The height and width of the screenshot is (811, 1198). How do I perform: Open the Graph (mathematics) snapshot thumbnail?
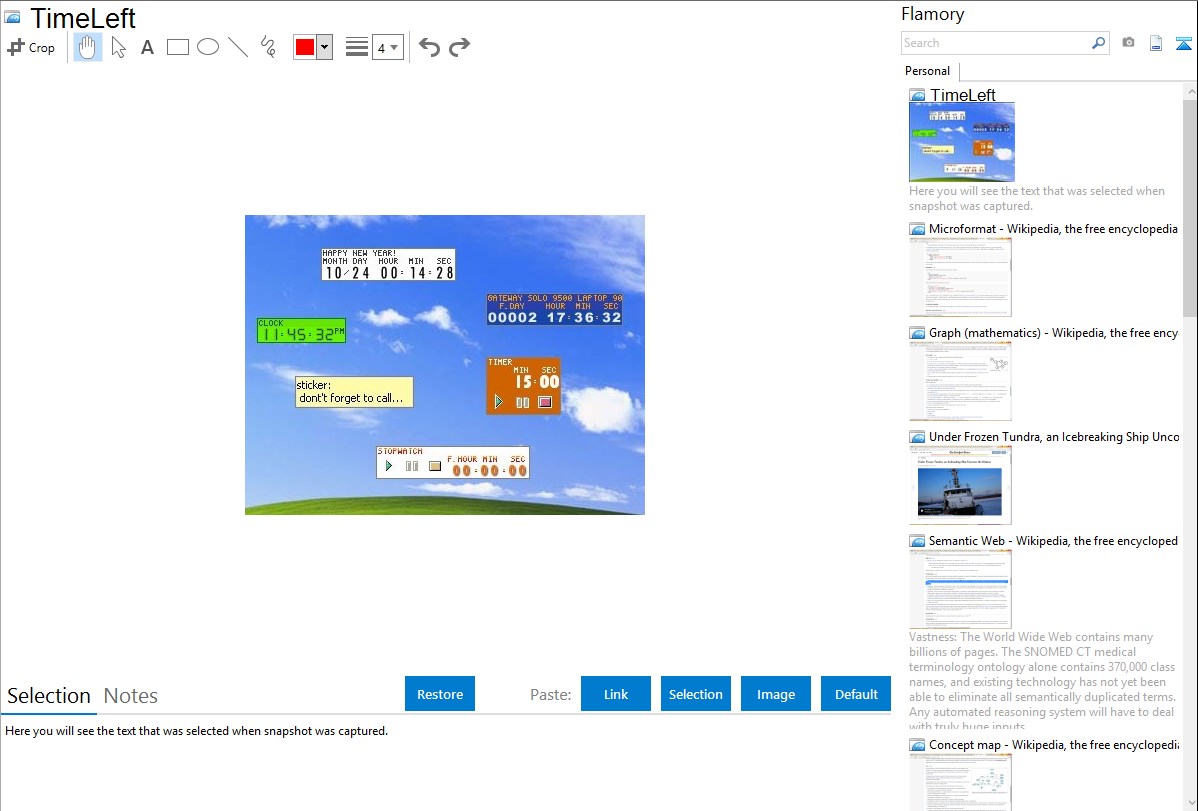960,381
